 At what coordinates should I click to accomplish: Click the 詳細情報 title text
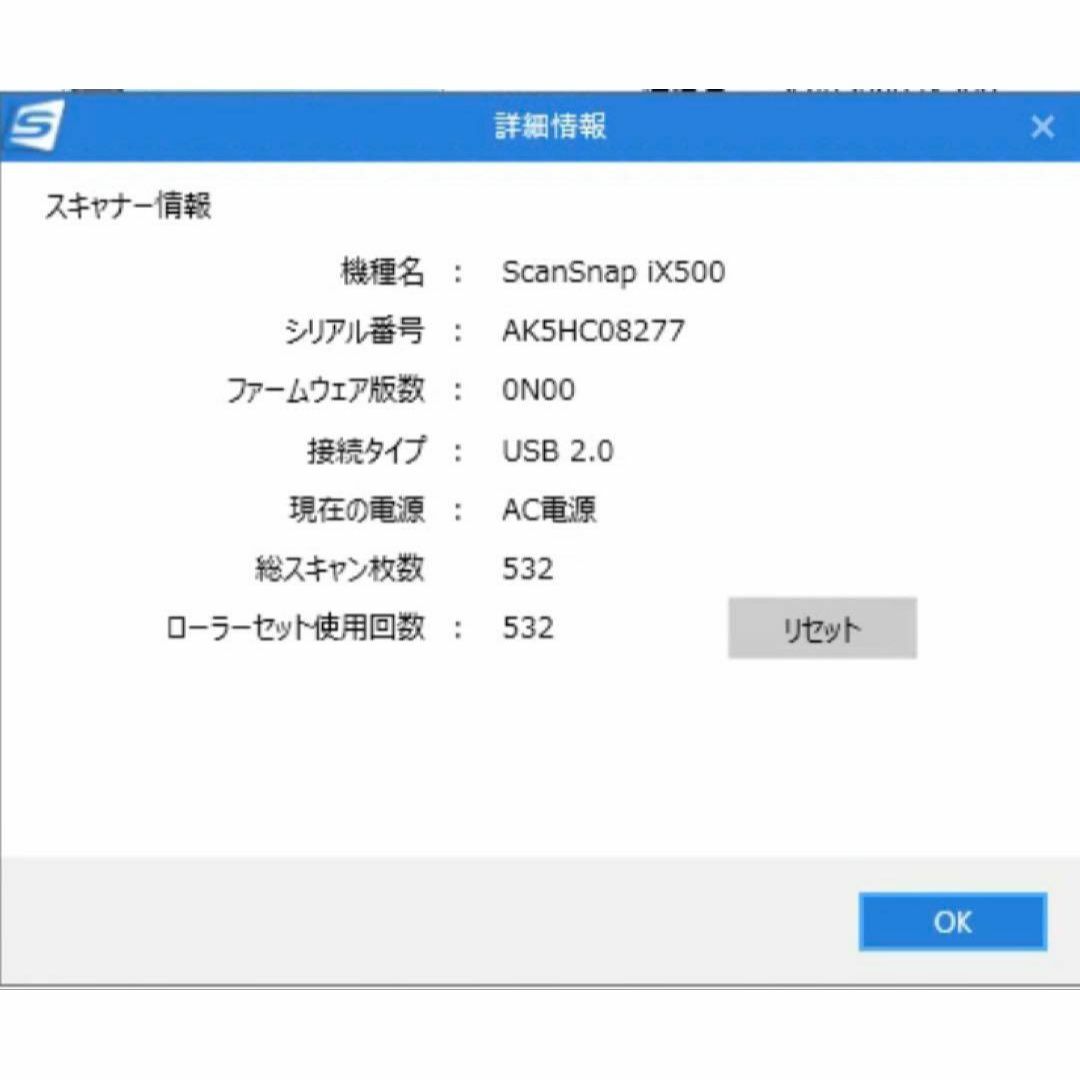[550, 126]
